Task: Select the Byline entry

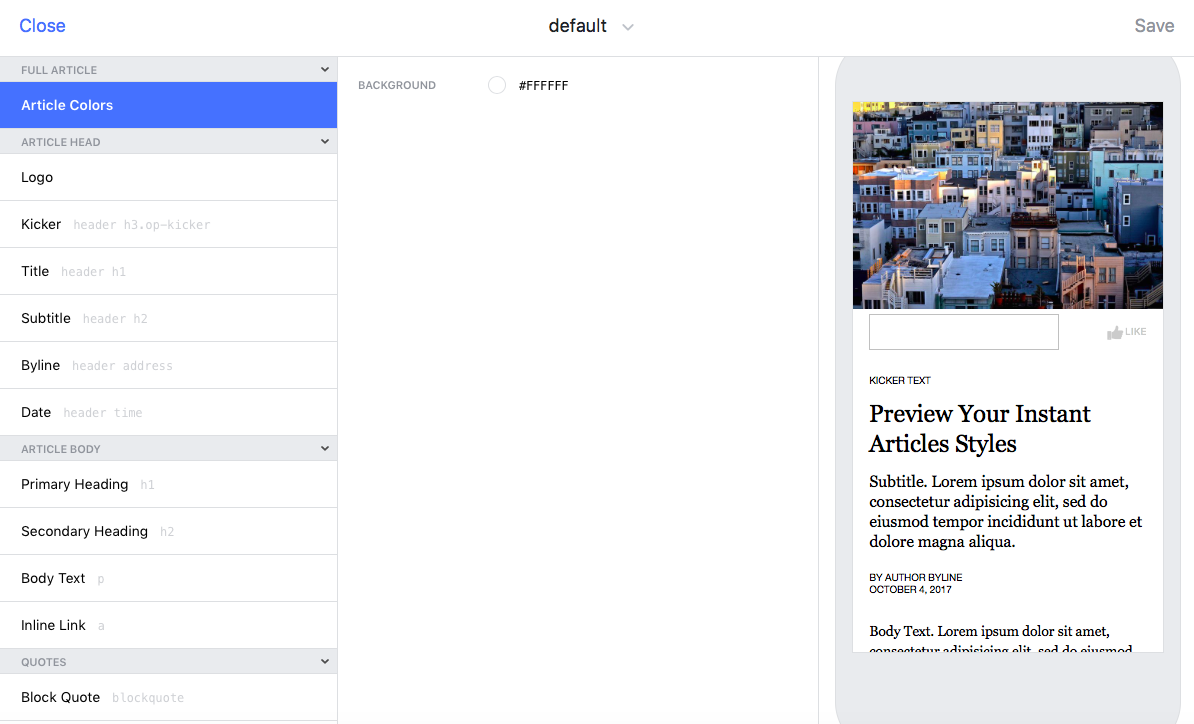Action: coord(168,364)
